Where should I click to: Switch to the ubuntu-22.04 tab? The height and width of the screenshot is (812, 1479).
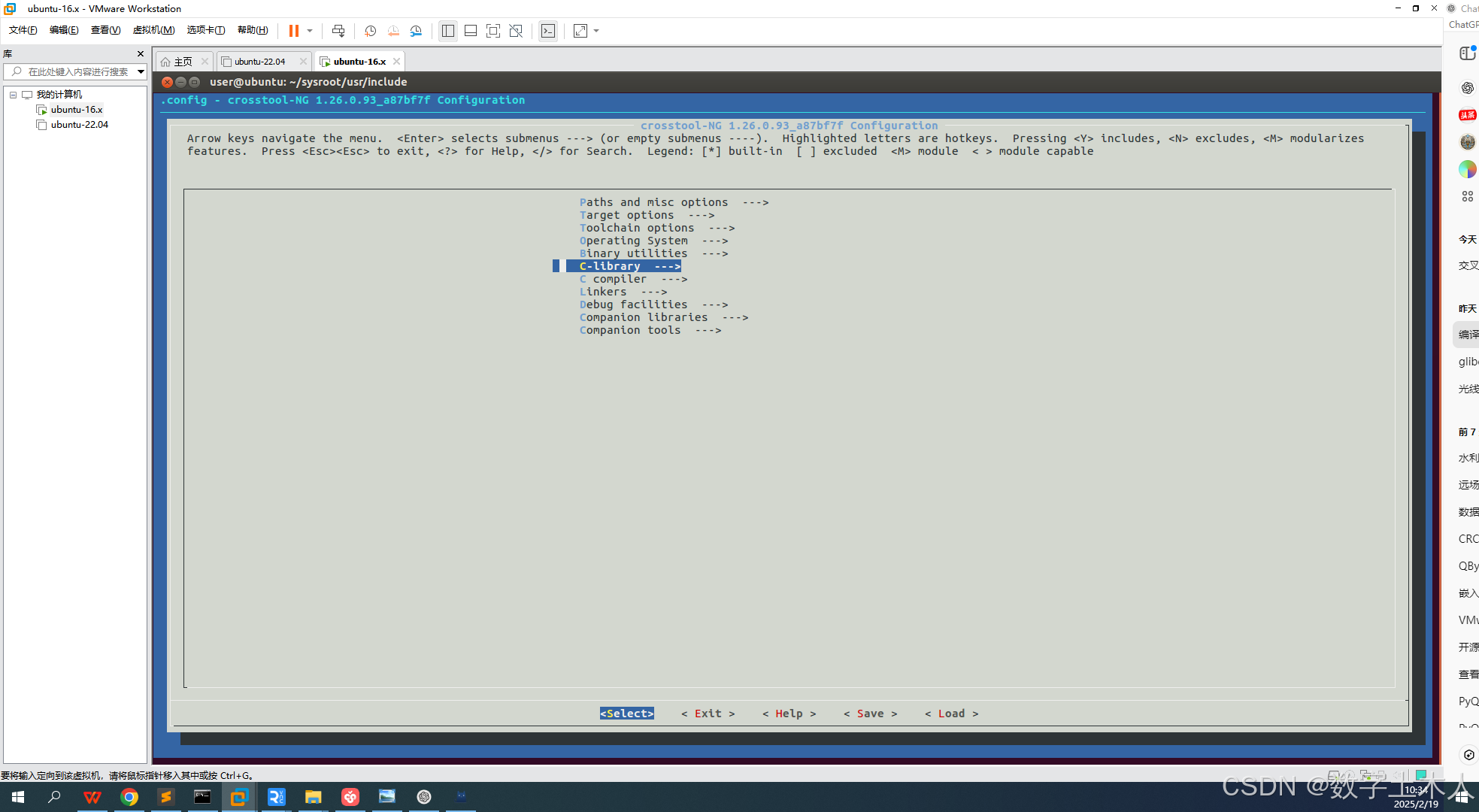(x=259, y=62)
